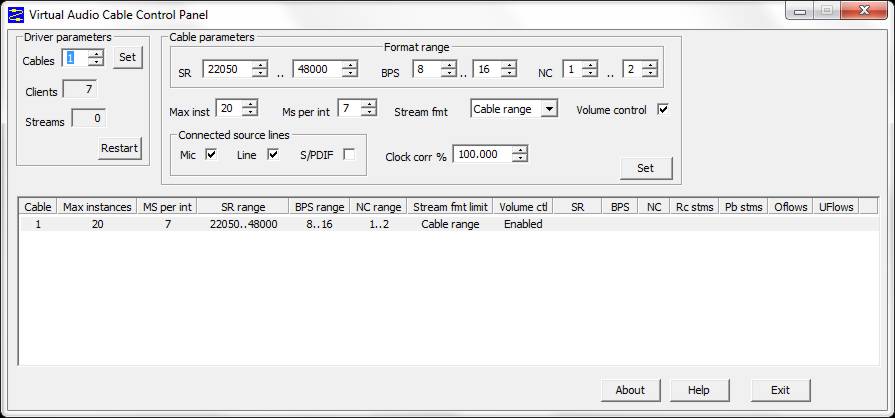This screenshot has width=895, height=418.
Task: Increase the Cables count with spinner
Action: click(96, 54)
